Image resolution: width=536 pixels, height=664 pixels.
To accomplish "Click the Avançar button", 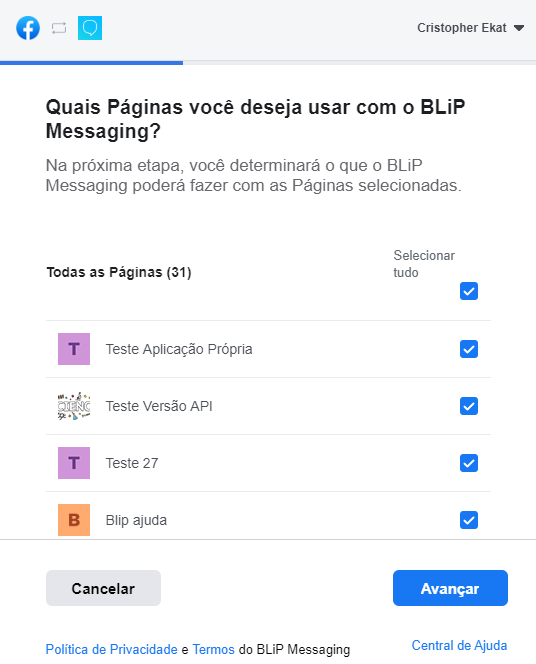I will point(450,588).
